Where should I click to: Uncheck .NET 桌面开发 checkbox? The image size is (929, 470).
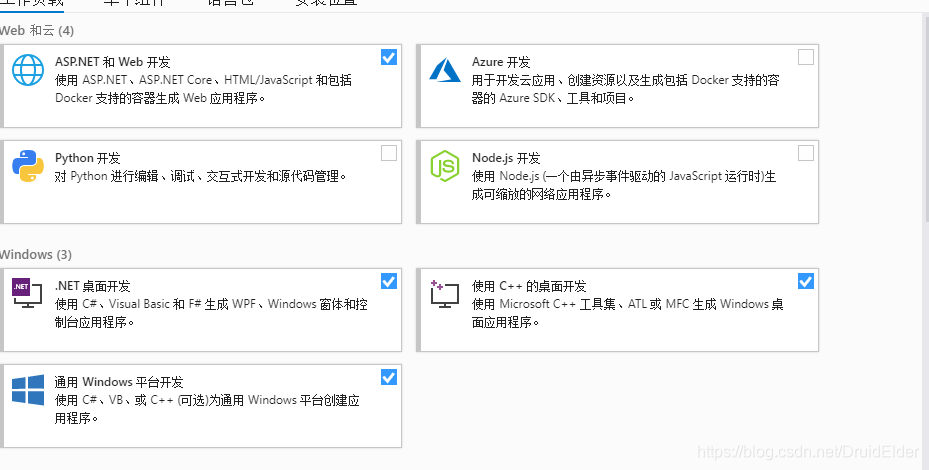point(389,281)
